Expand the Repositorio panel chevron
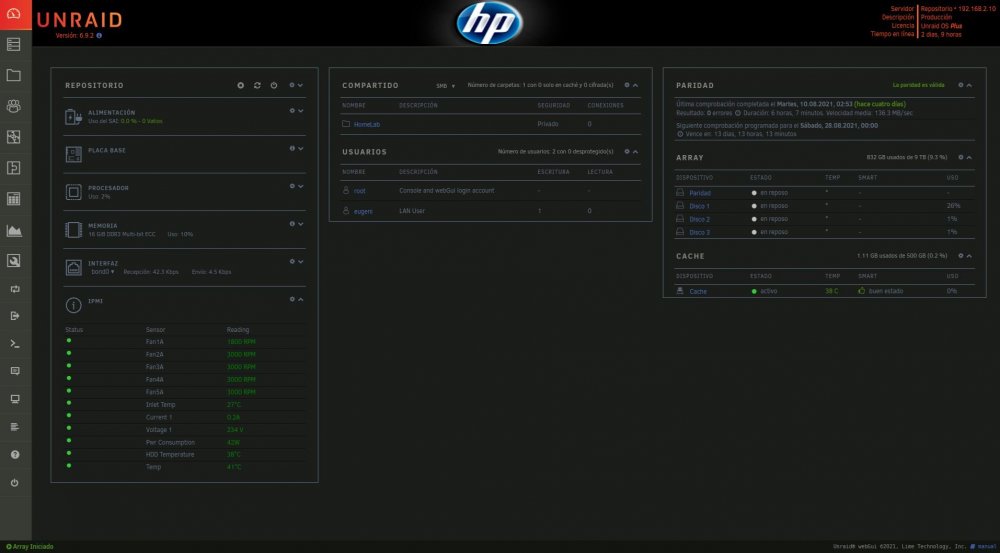 tap(300, 85)
